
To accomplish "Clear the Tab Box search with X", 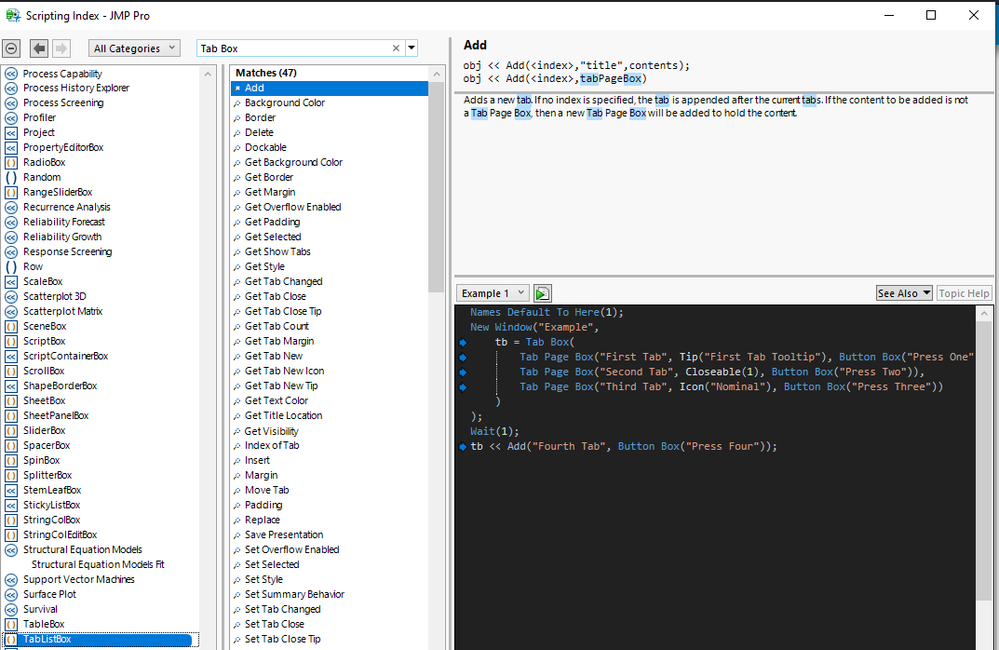I will tap(396, 48).
